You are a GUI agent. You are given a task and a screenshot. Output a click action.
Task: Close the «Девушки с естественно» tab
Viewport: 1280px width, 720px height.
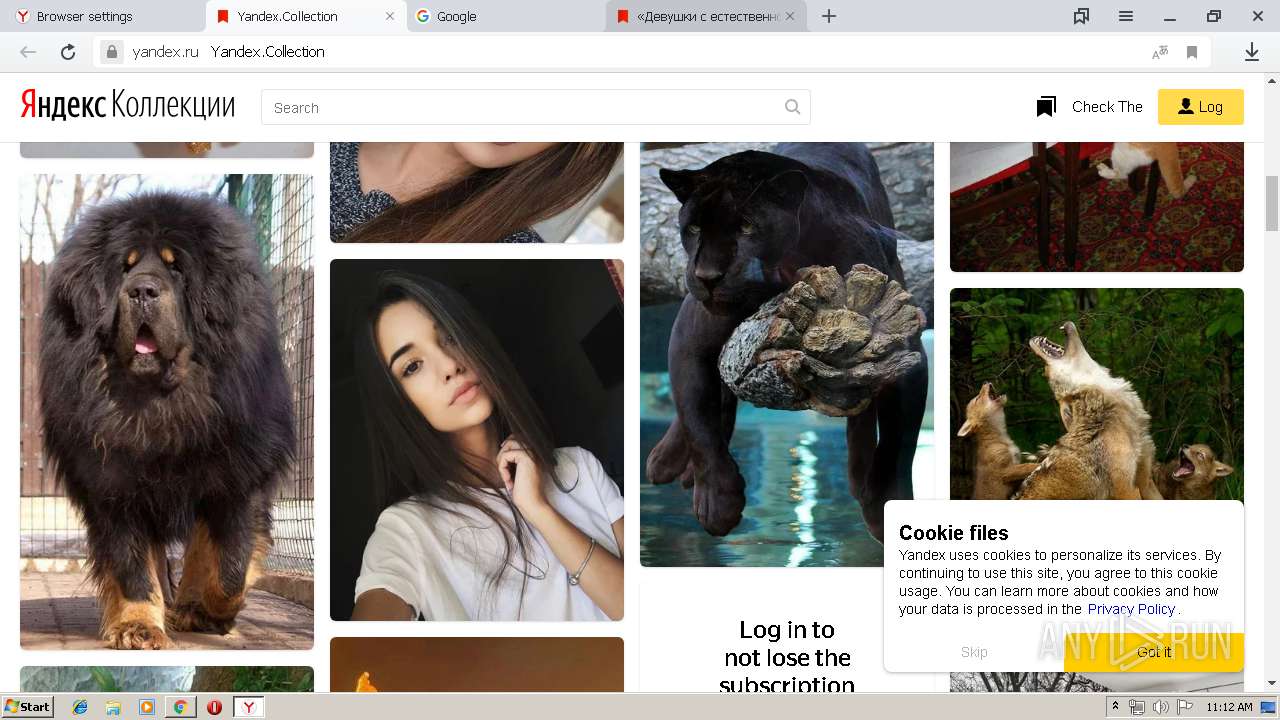coord(790,16)
